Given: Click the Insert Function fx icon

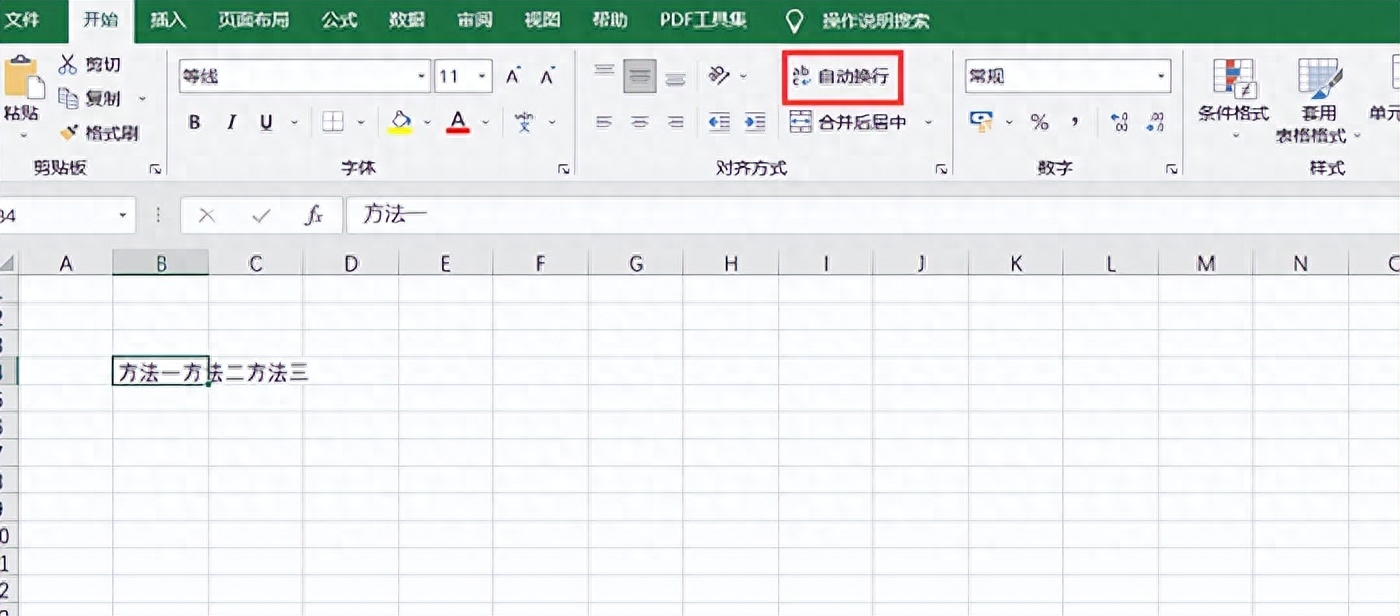Looking at the screenshot, I should pyautogui.click(x=314, y=215).
